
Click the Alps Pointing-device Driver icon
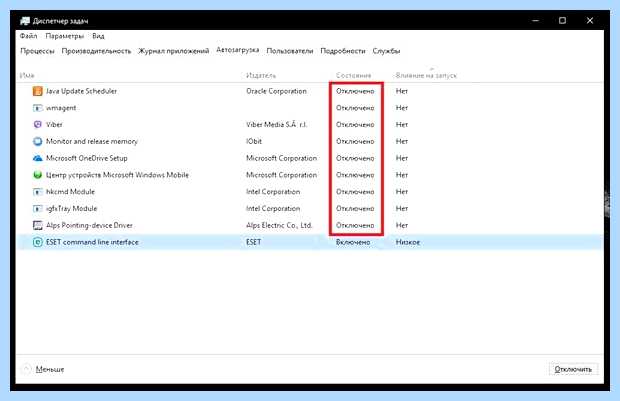coord(38,225)
